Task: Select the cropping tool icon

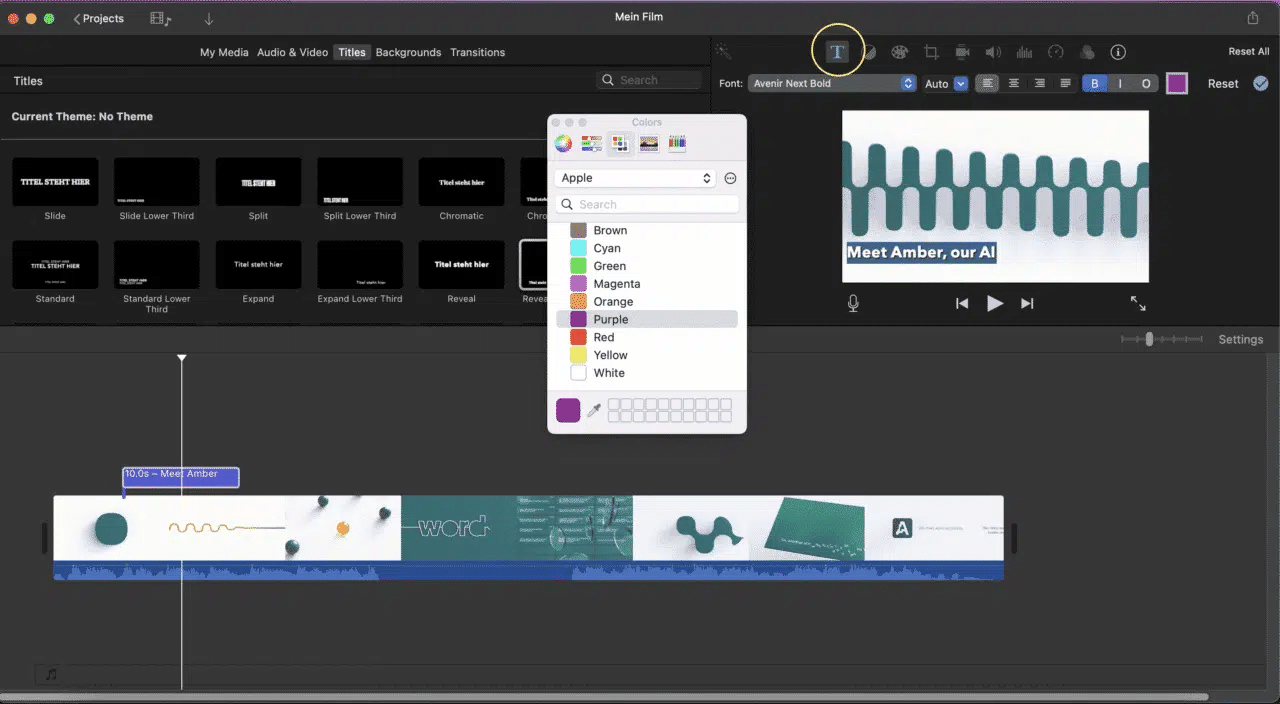Action: 931,52
